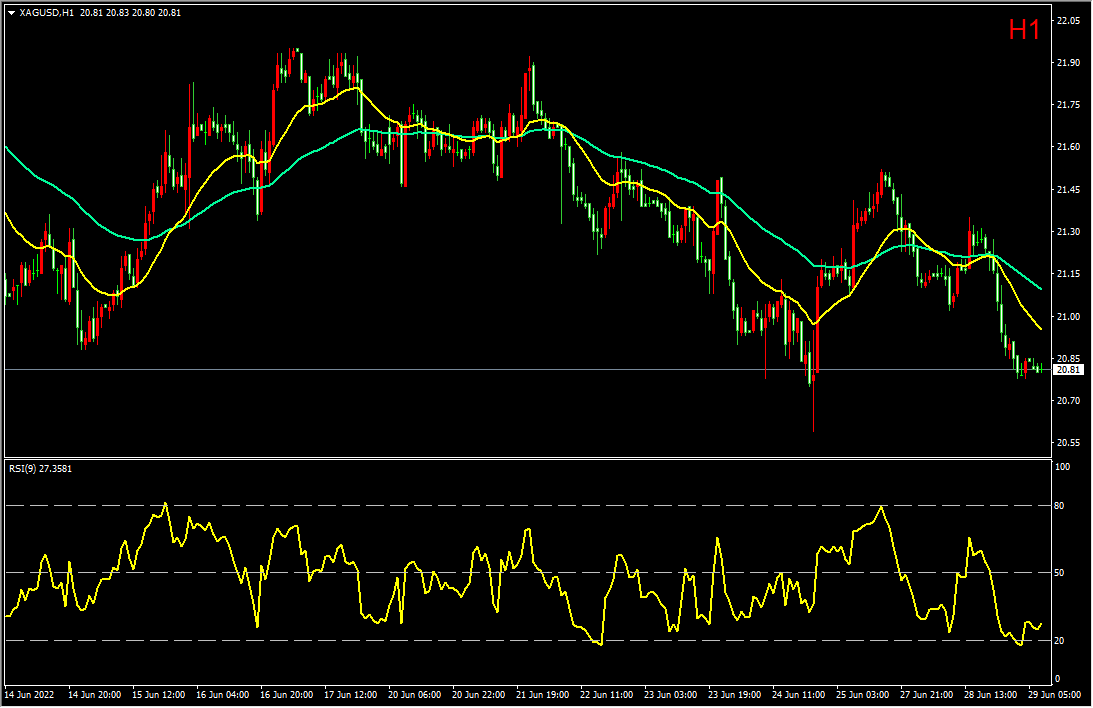
Task: Click the 21 Jun 19:00 time label
Action: pyautogui.click(x=542, y=695)
